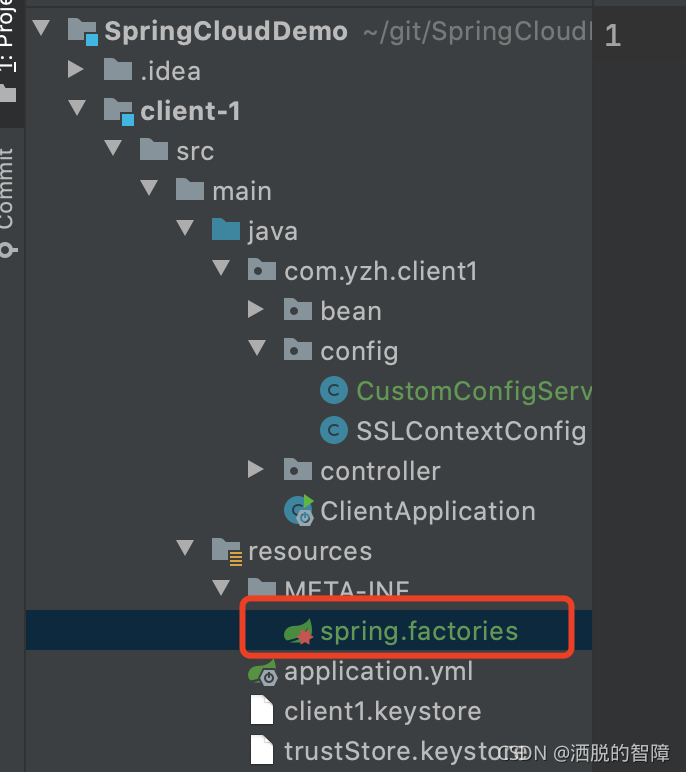Select the bean package
686x772 pixels.
click(351, 311)
